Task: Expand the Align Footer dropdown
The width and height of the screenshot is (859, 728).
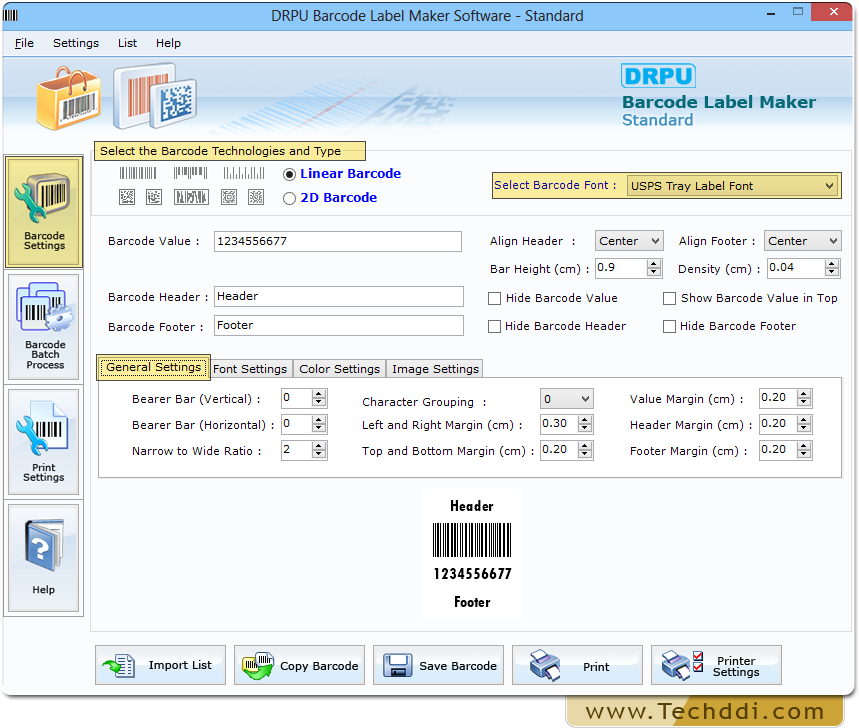Action: [x=803, y=241]
